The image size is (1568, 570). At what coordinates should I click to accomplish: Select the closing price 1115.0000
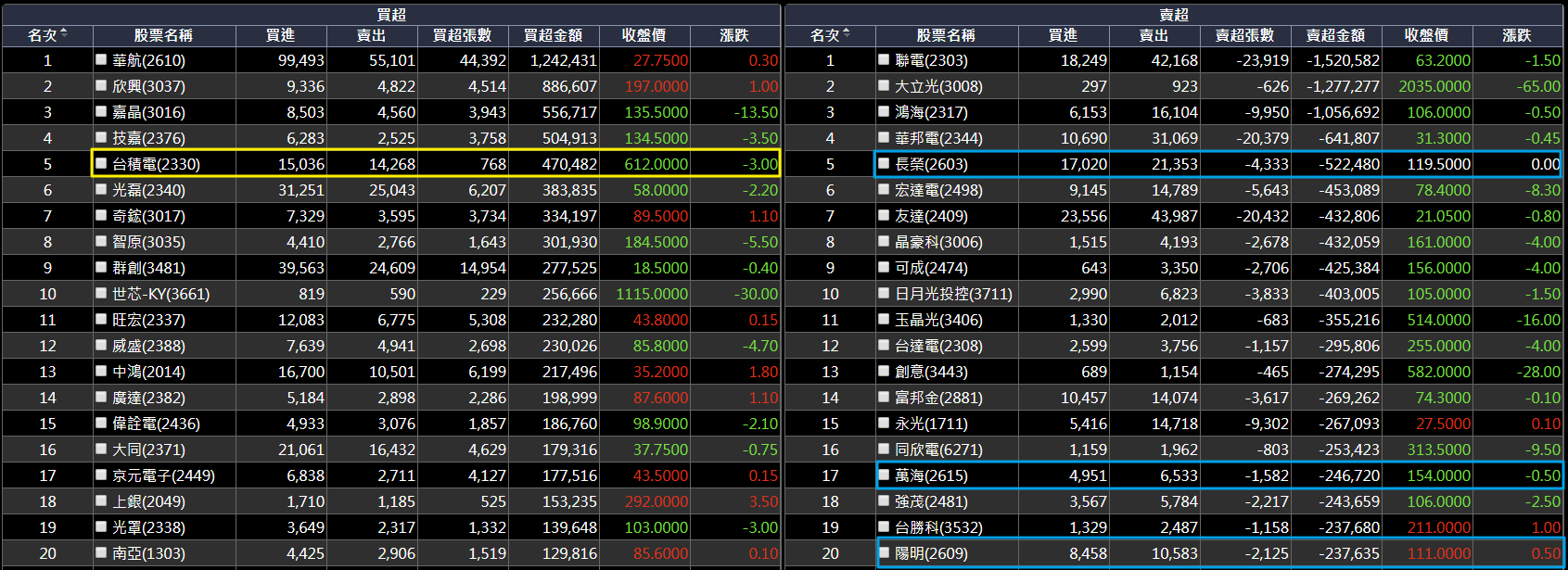coord(652,294)
